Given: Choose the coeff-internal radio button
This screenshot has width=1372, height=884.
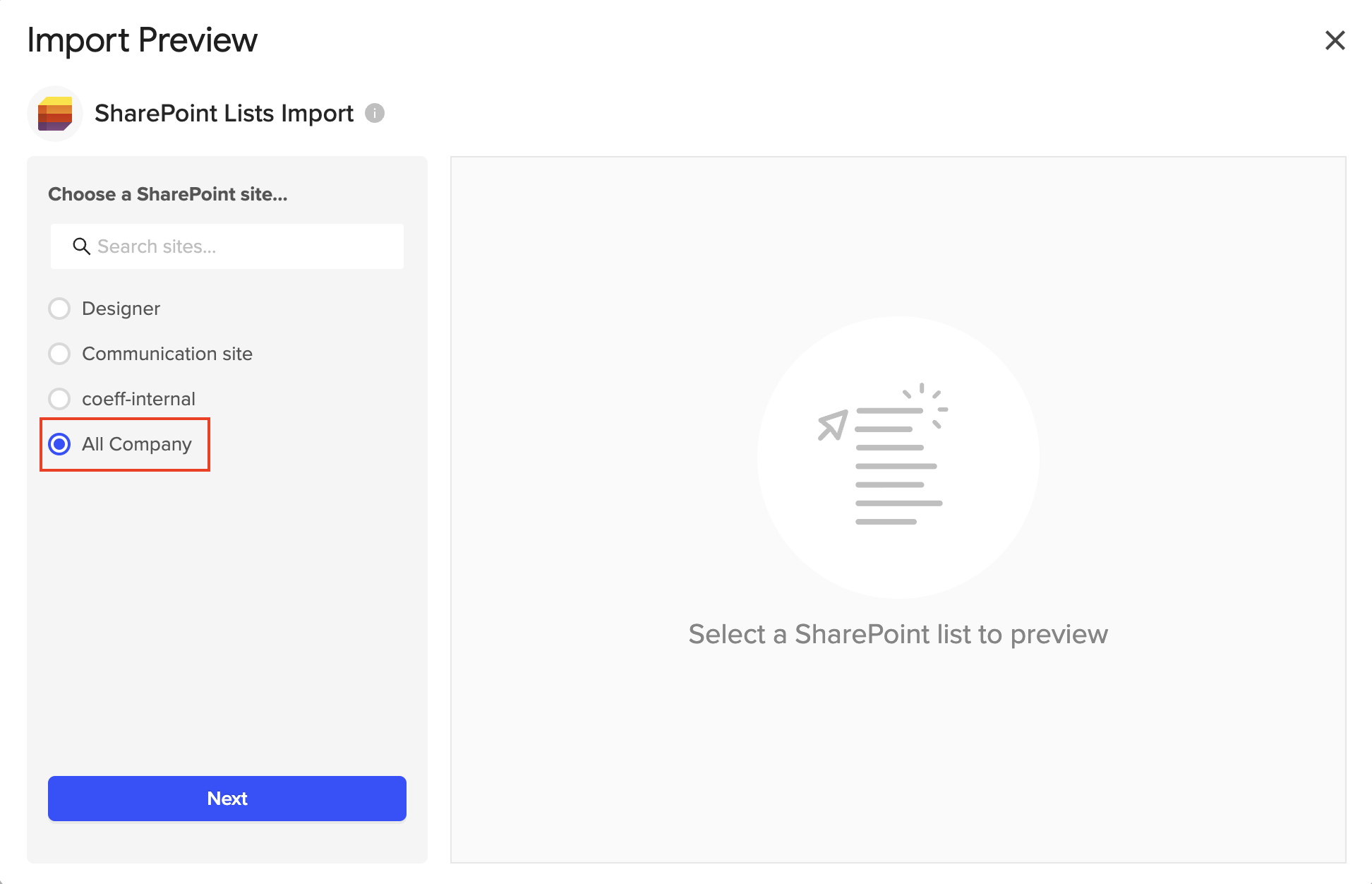Looking at the screenshot, I should point(59,399).
